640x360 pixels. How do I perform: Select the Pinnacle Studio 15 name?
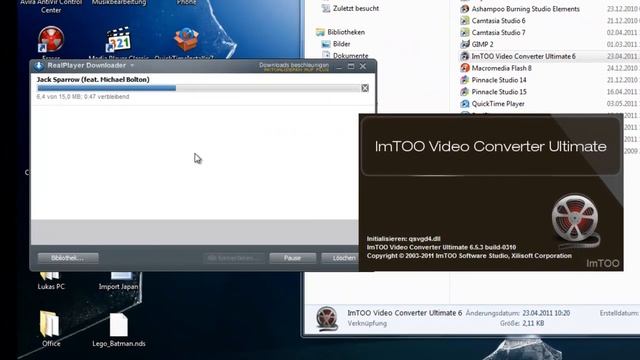click(499, 92)
